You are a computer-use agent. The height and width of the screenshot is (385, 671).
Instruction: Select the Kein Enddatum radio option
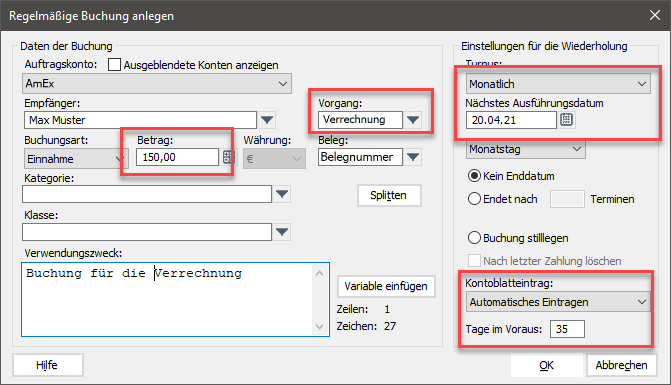click(474, 176)
